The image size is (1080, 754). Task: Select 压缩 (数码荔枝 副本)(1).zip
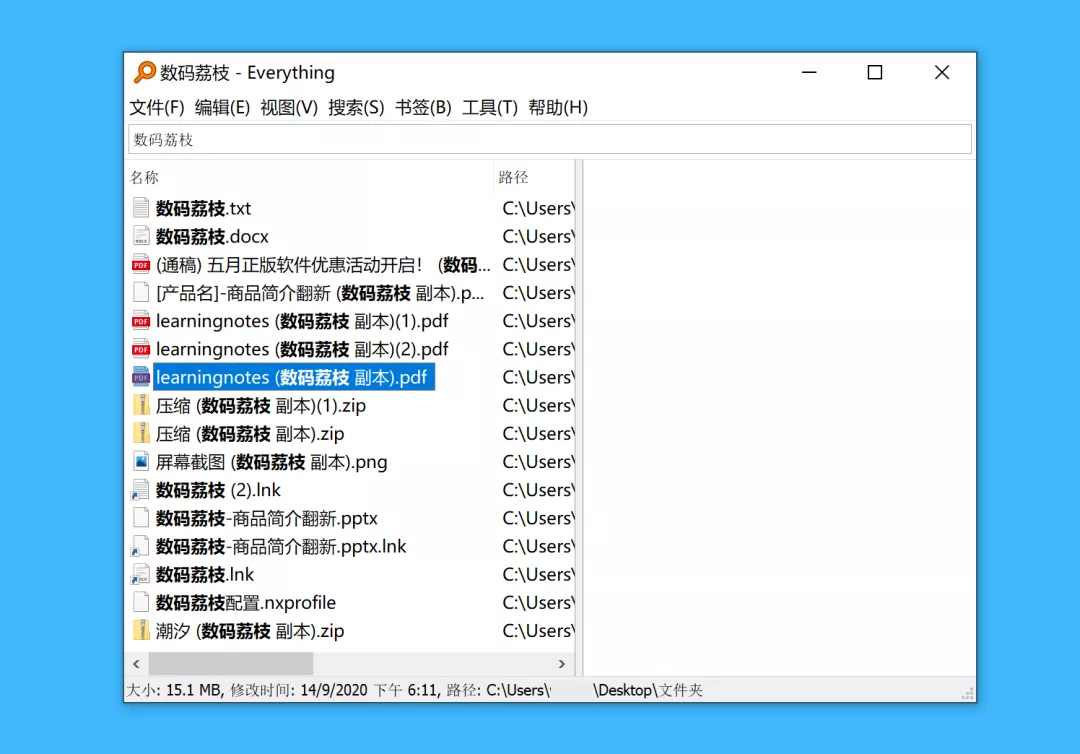click(260, 406)
